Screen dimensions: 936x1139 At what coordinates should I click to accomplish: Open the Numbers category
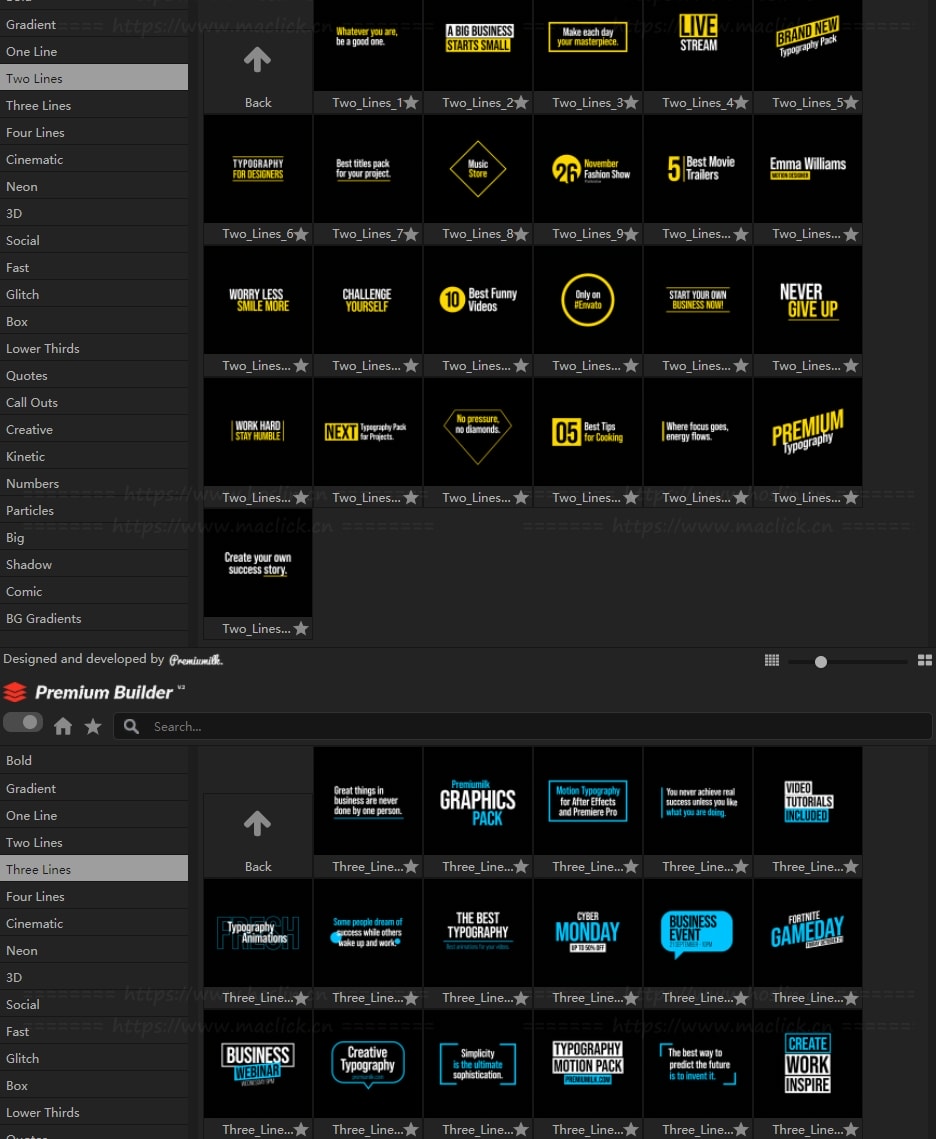coord(94,483)
